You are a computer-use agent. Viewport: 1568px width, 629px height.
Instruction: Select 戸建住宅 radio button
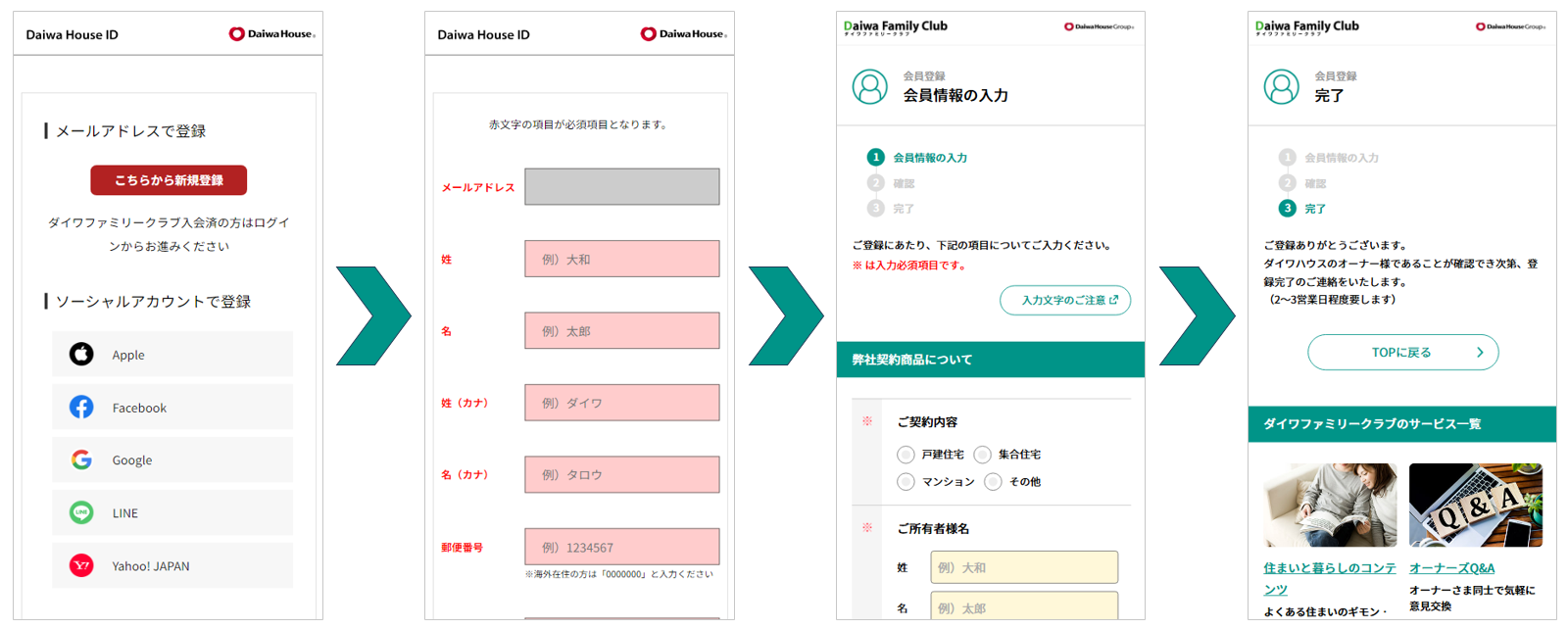[x=906, y=455]
